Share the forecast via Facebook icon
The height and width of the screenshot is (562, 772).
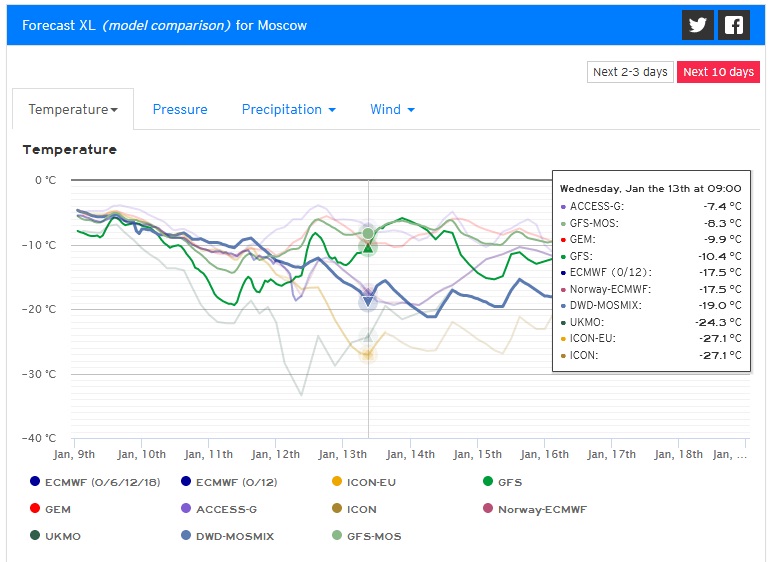734,25
